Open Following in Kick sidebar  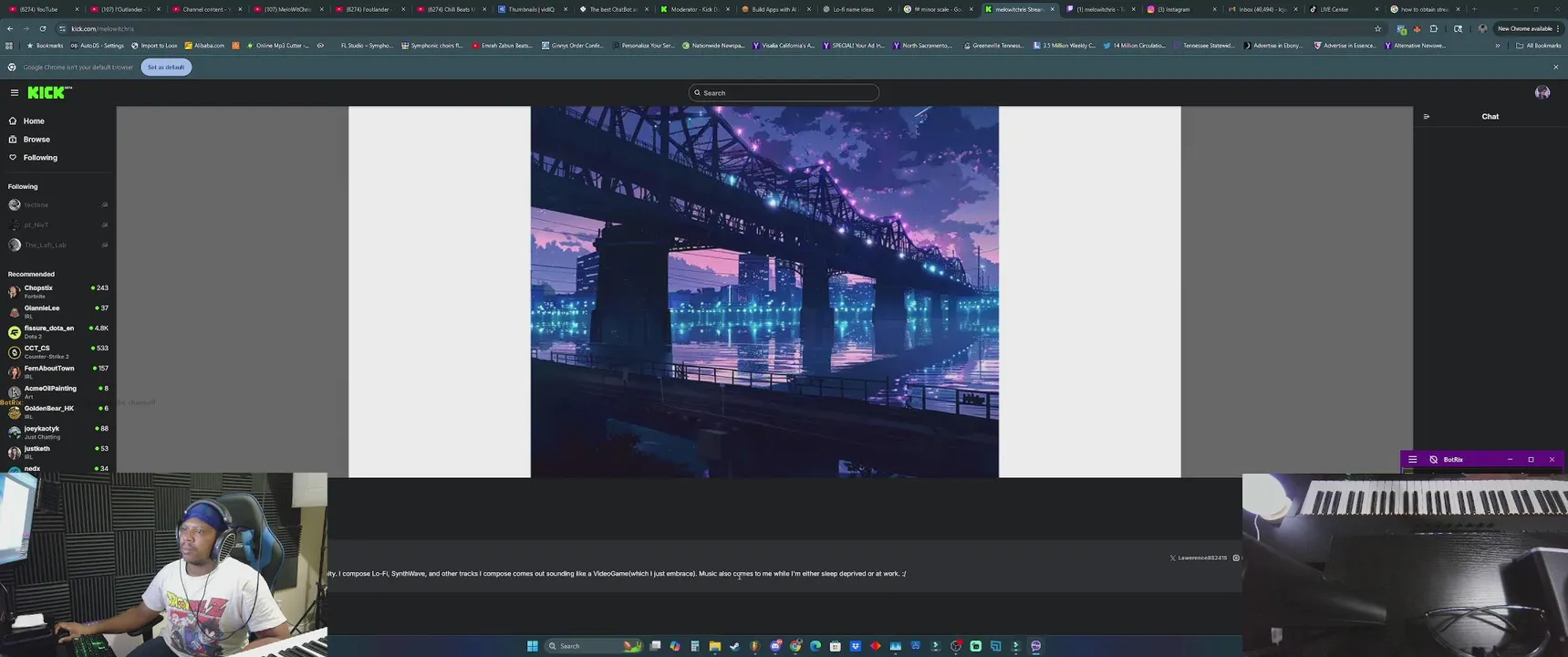40,157
